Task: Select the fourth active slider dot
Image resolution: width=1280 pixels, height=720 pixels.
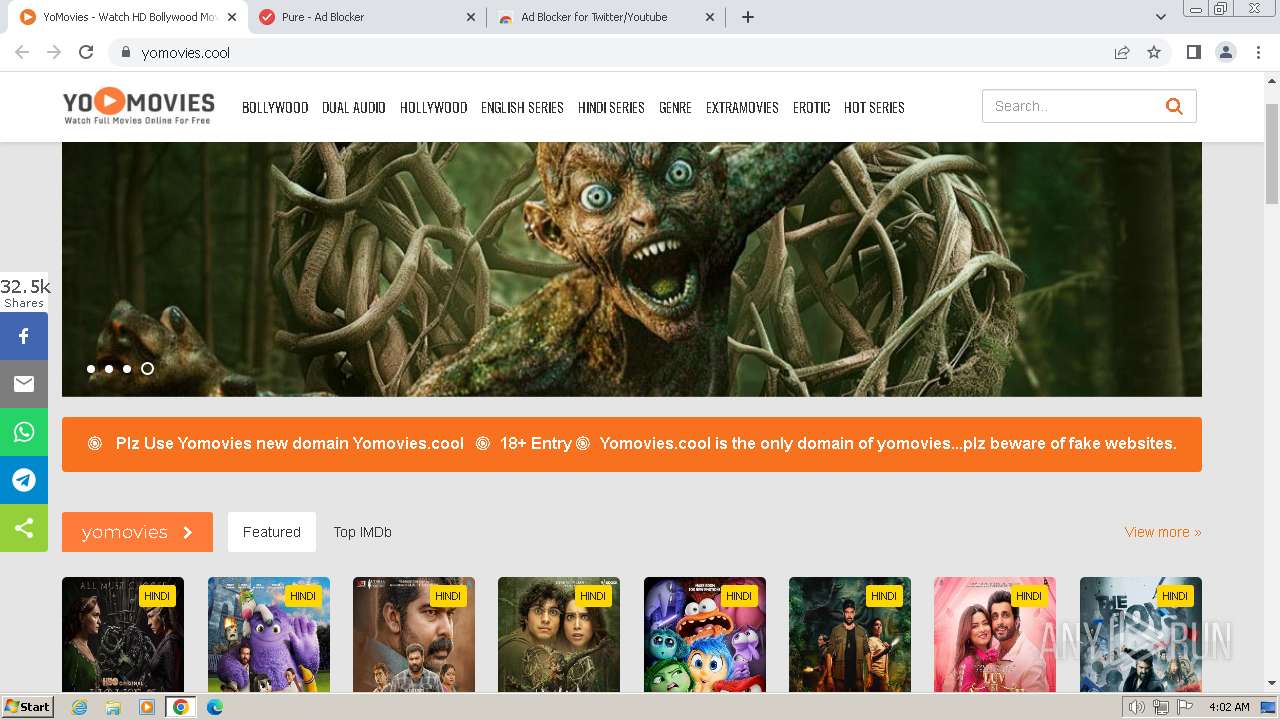Action: click(x=147, y=369)
